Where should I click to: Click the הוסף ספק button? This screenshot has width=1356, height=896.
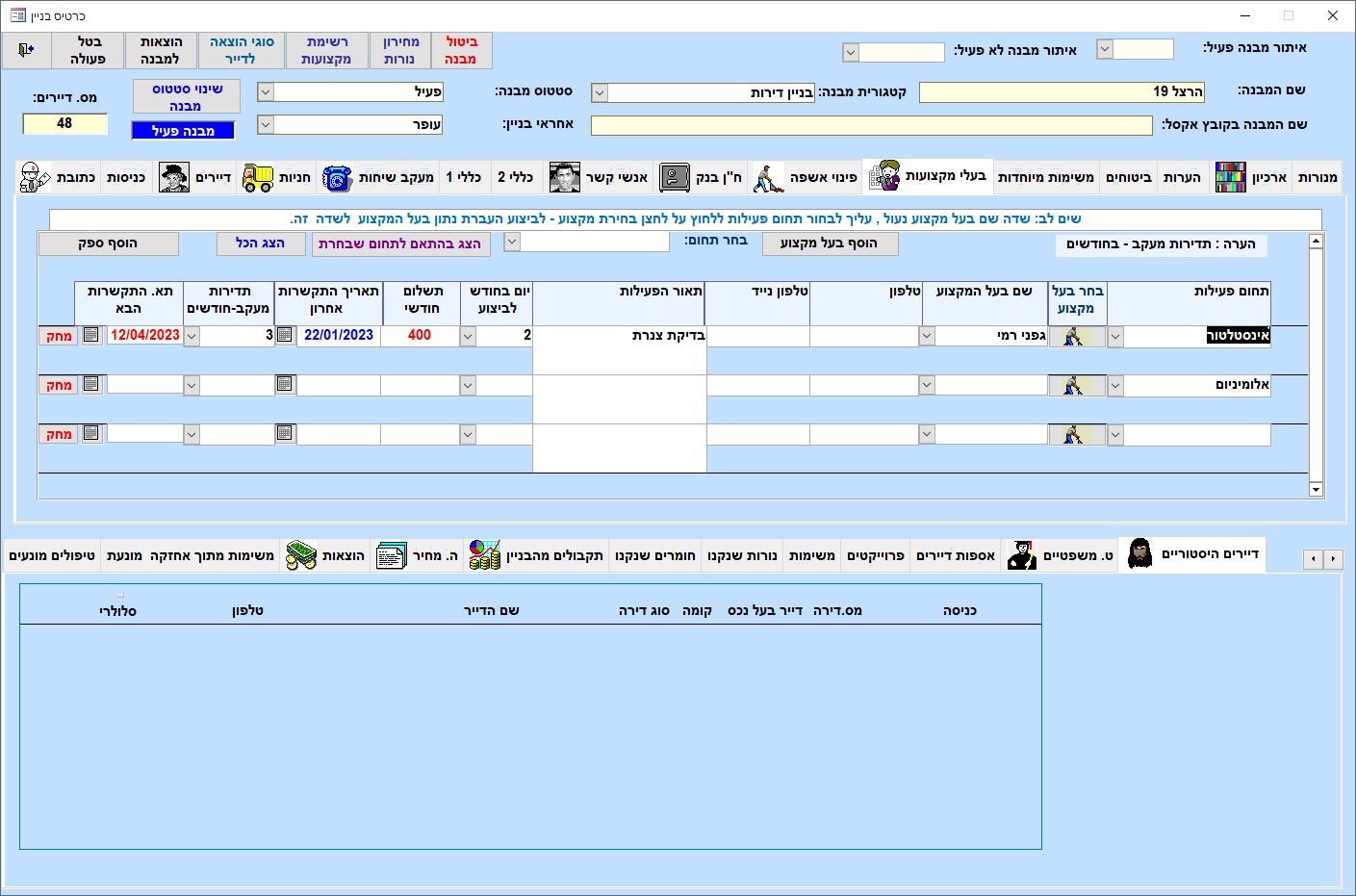pos(108,243)
